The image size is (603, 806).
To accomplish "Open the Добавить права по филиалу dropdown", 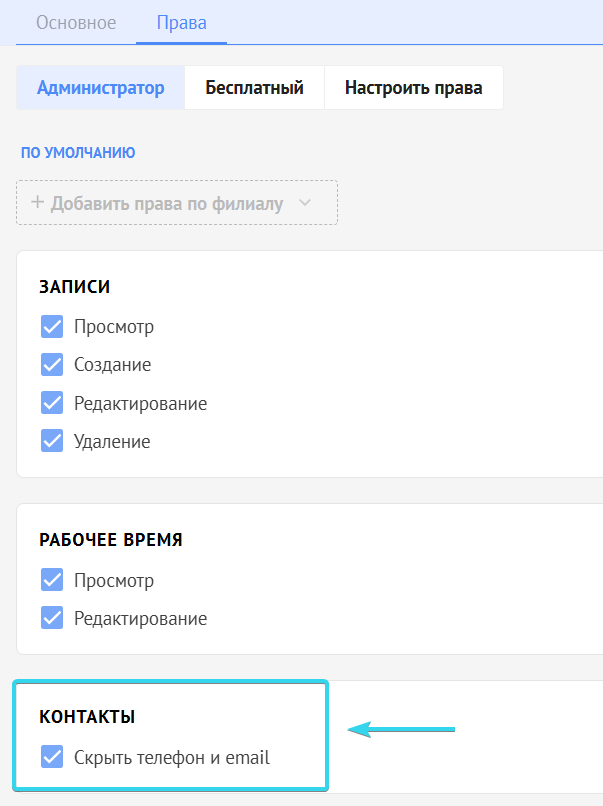I will coord(177,203).
